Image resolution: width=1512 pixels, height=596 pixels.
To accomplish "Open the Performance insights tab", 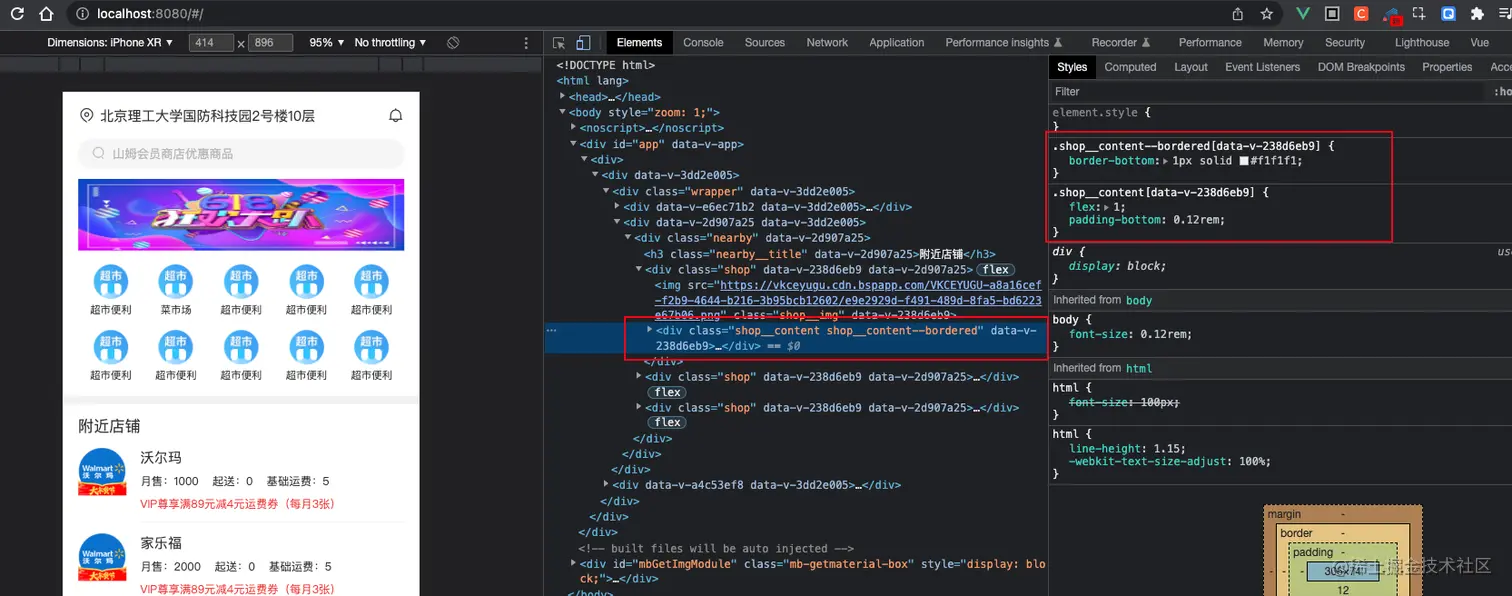I will coord(1003,43).
